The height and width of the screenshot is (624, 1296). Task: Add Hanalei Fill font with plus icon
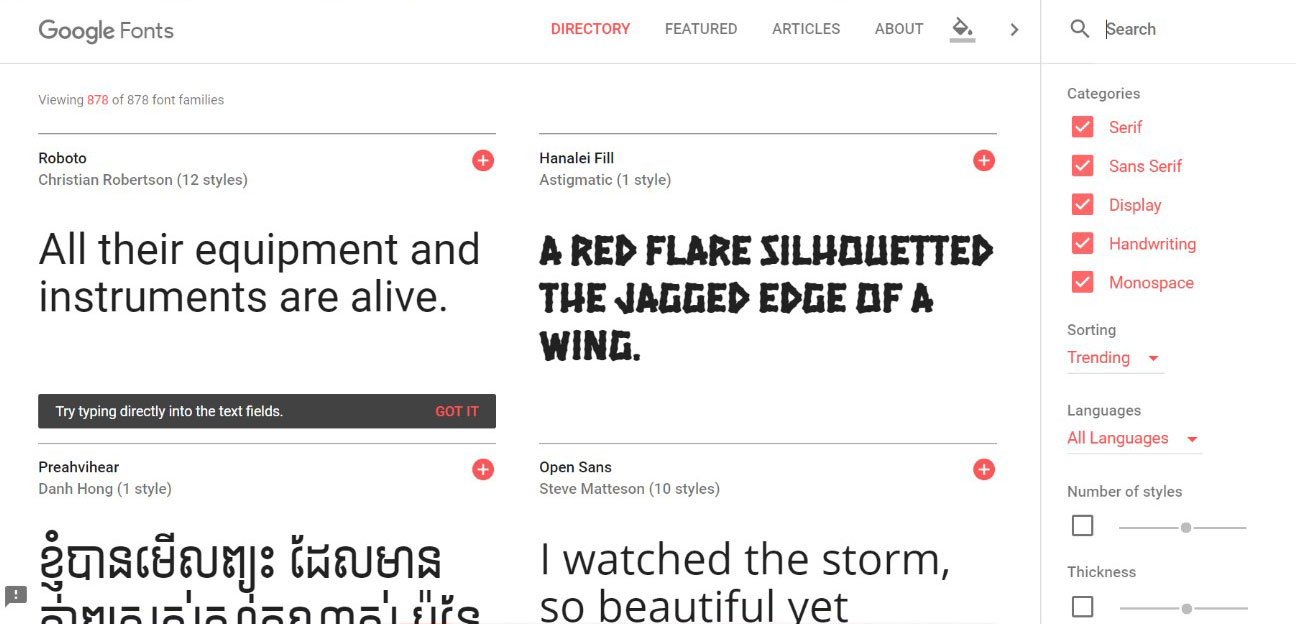984,160
